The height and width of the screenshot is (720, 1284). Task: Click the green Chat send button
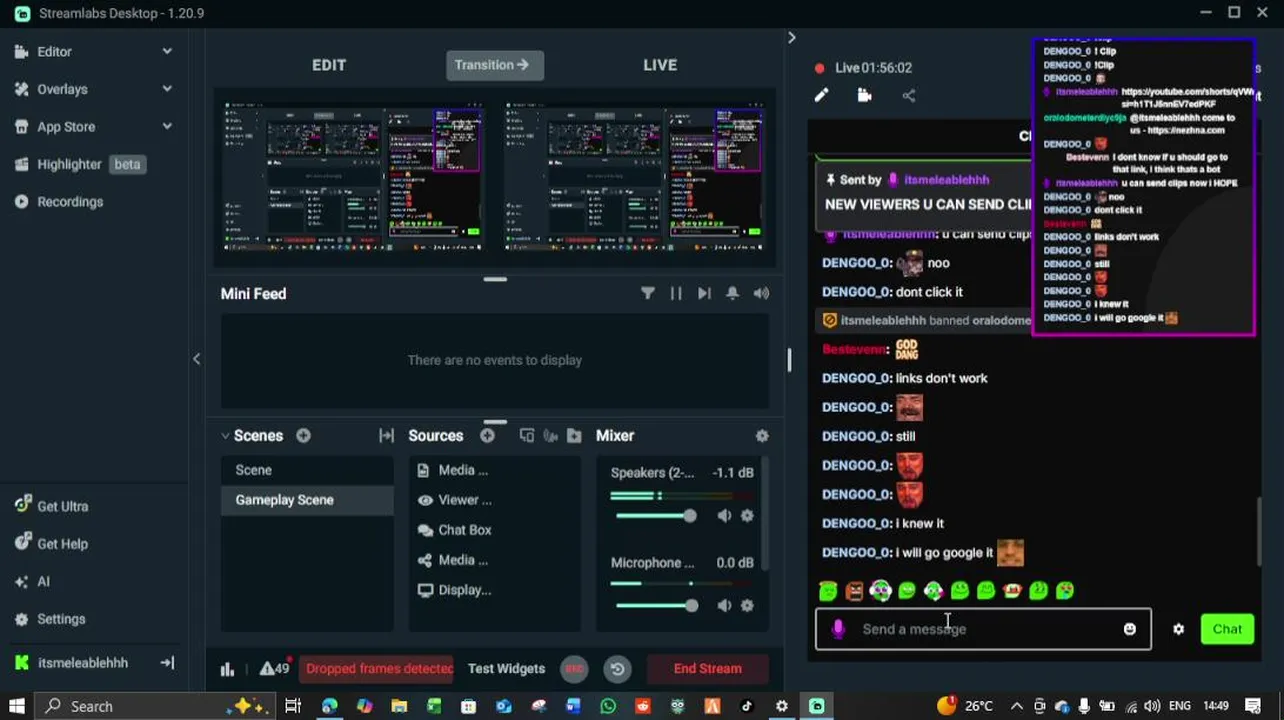point(1227,629)
